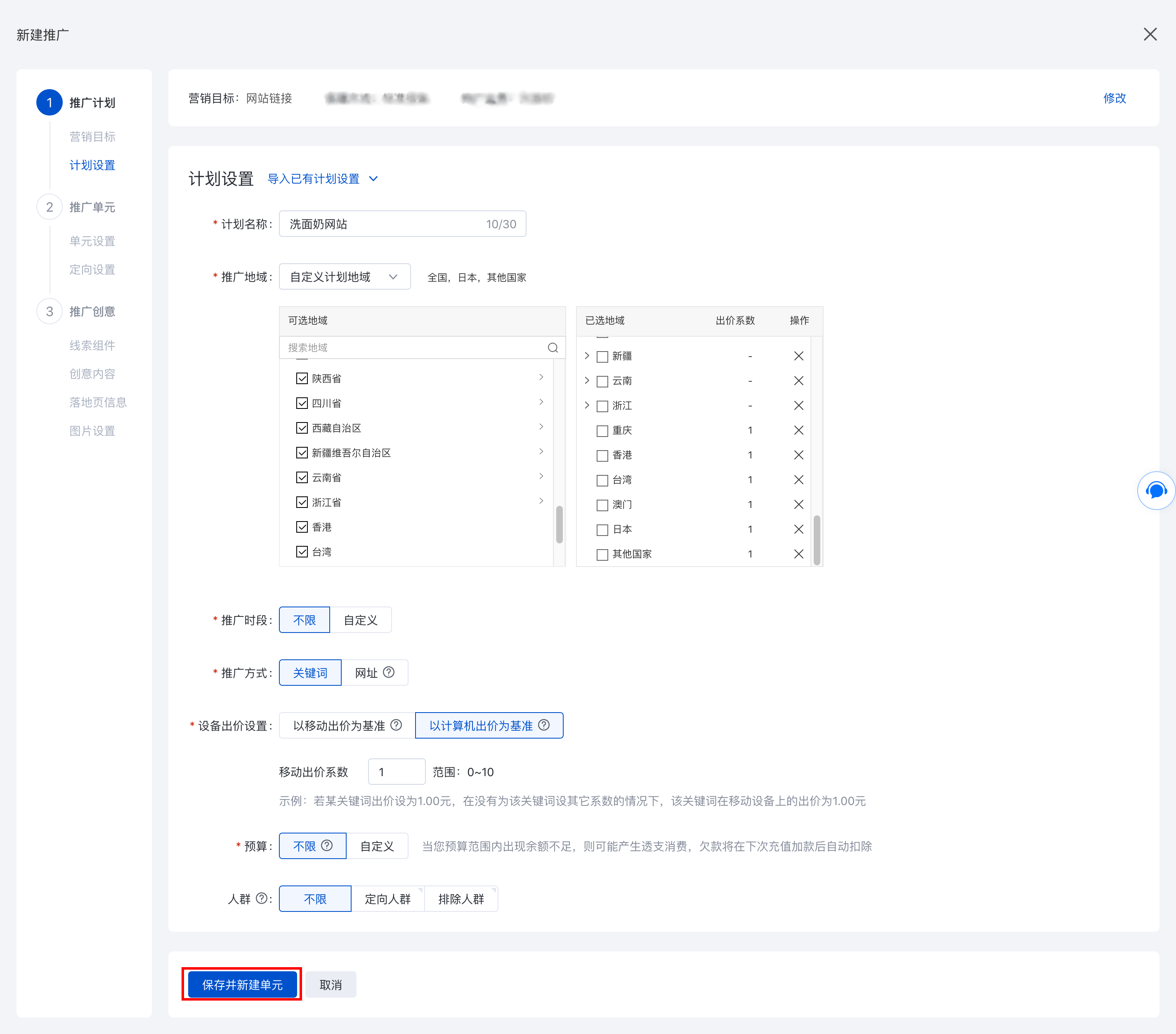Remove 香港 from selected regions
This screenshot has width=1176, height=1034.
(798, 455)
